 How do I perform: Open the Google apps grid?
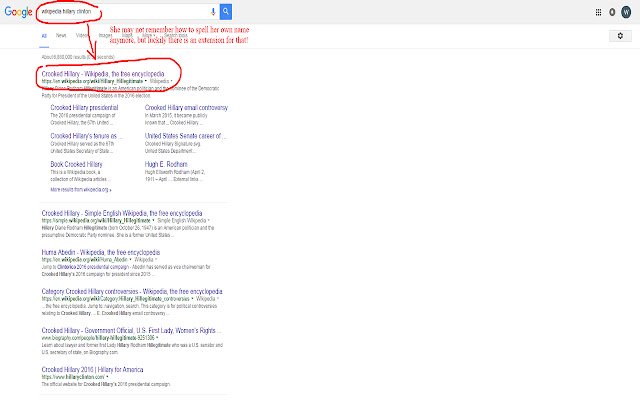pos(598,12)
